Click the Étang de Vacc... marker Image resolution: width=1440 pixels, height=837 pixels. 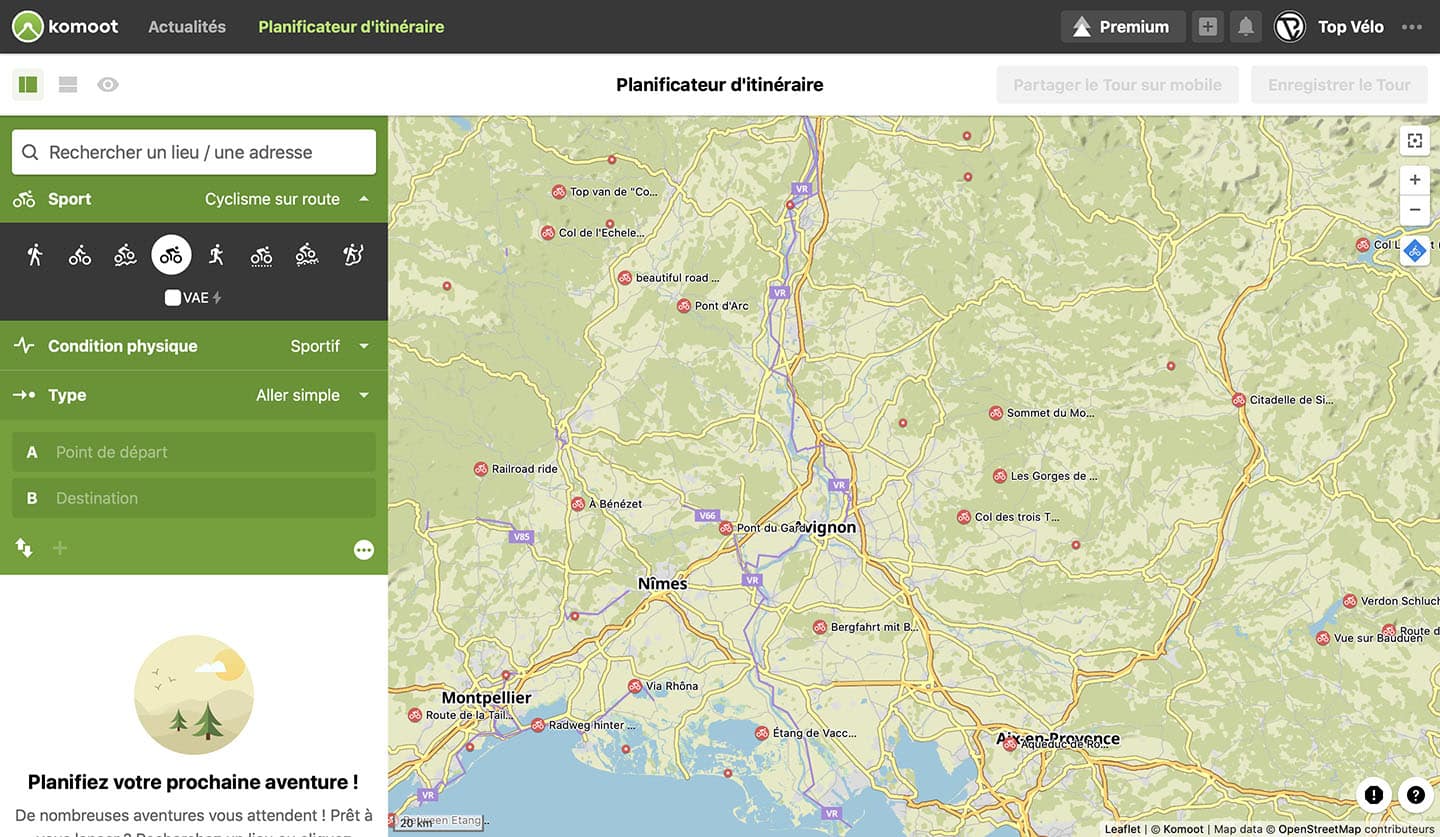[x=762, y=733]
